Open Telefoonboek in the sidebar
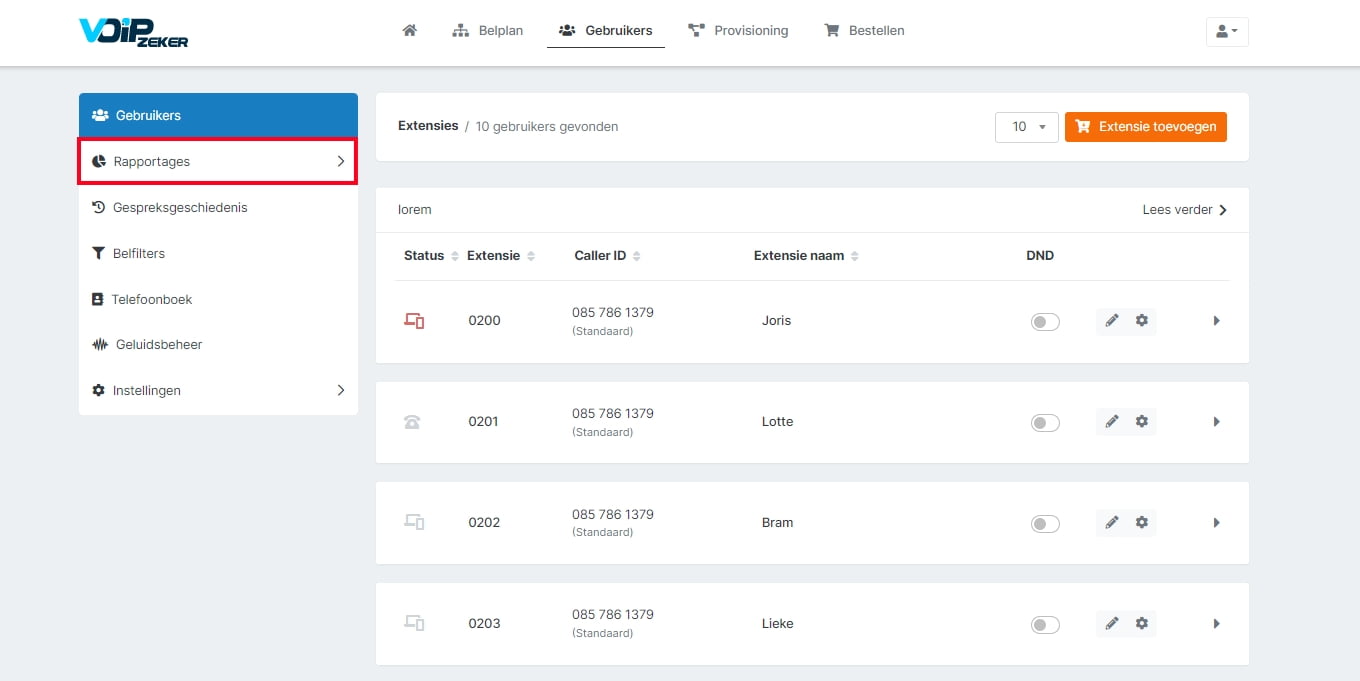 pyautogui.click(x=218, y=299)
